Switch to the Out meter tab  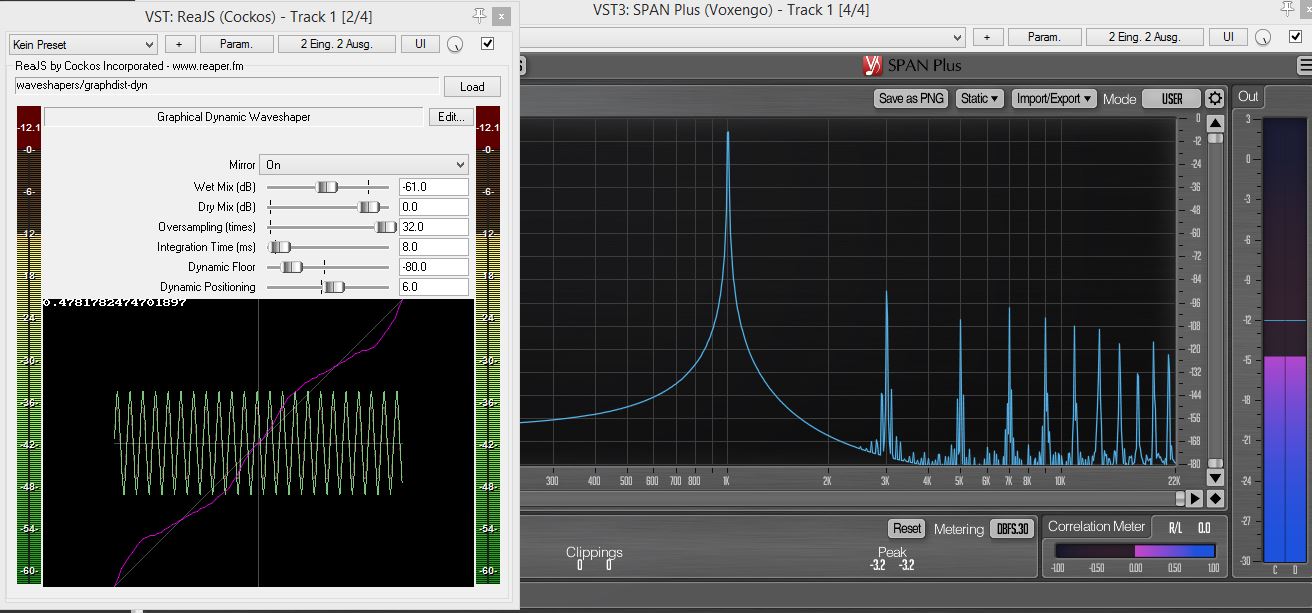1248,96
